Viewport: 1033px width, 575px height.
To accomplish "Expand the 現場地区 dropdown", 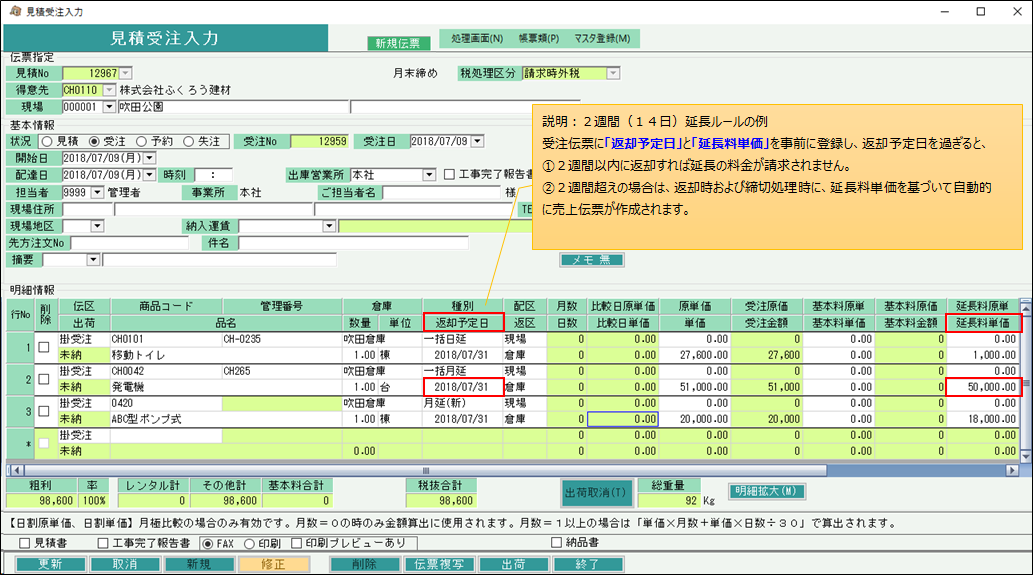I will pos(98,226).
